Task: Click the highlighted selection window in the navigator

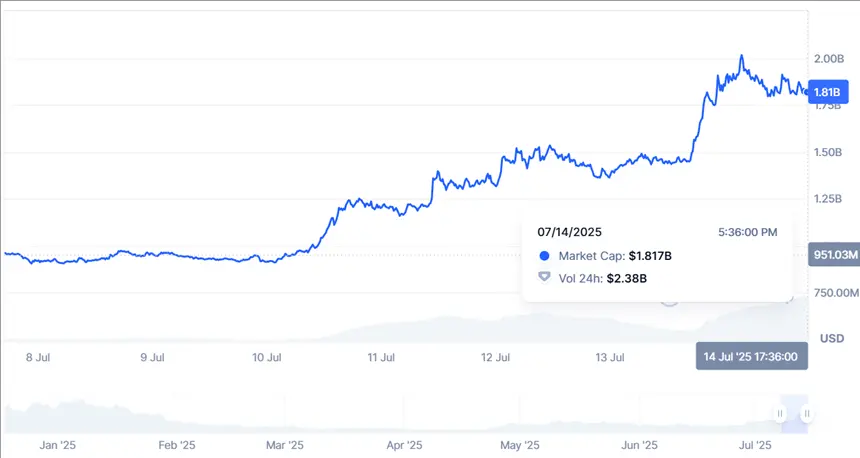Action: point(794,413)
